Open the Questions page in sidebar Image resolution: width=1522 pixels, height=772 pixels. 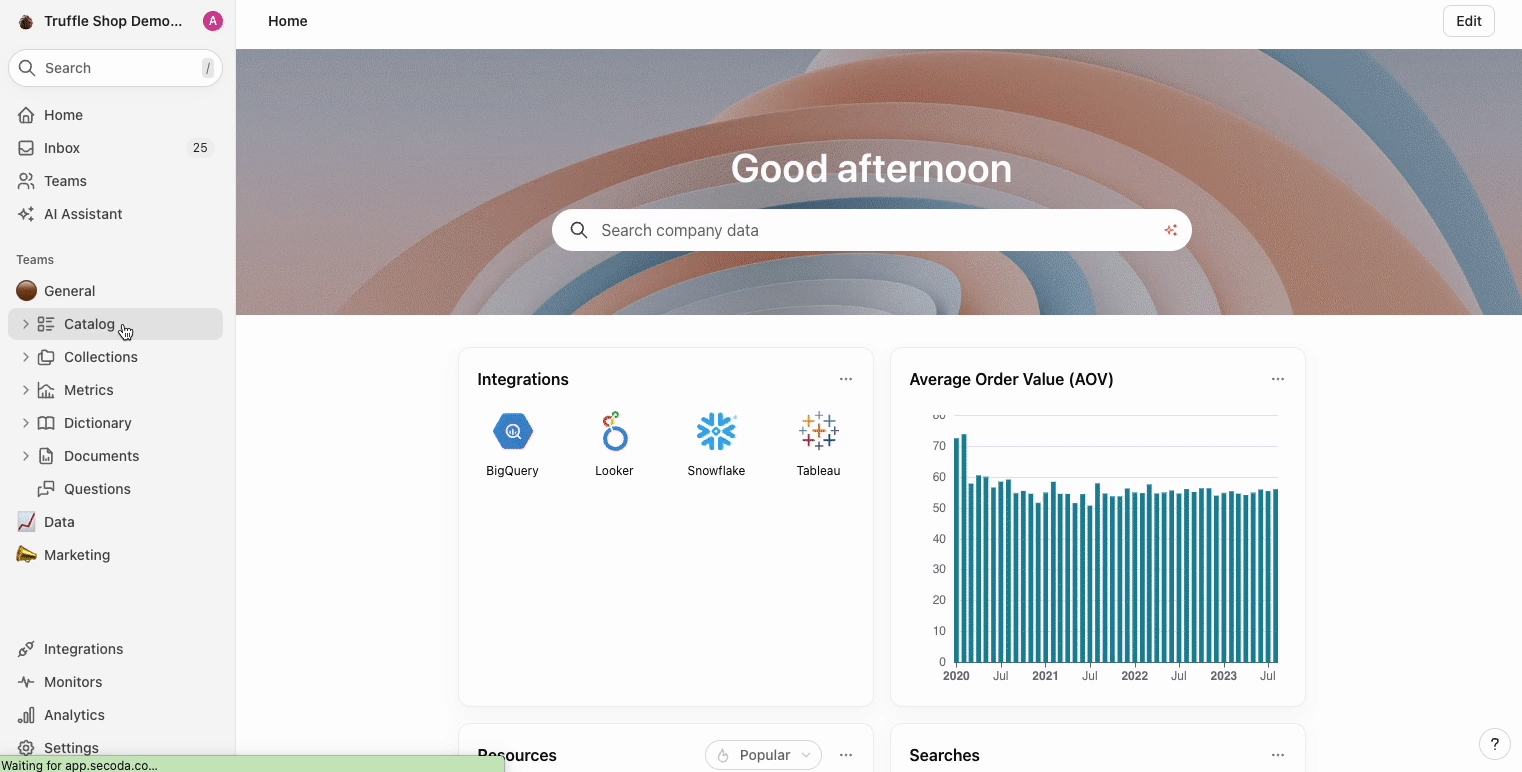tap(97, 489)
